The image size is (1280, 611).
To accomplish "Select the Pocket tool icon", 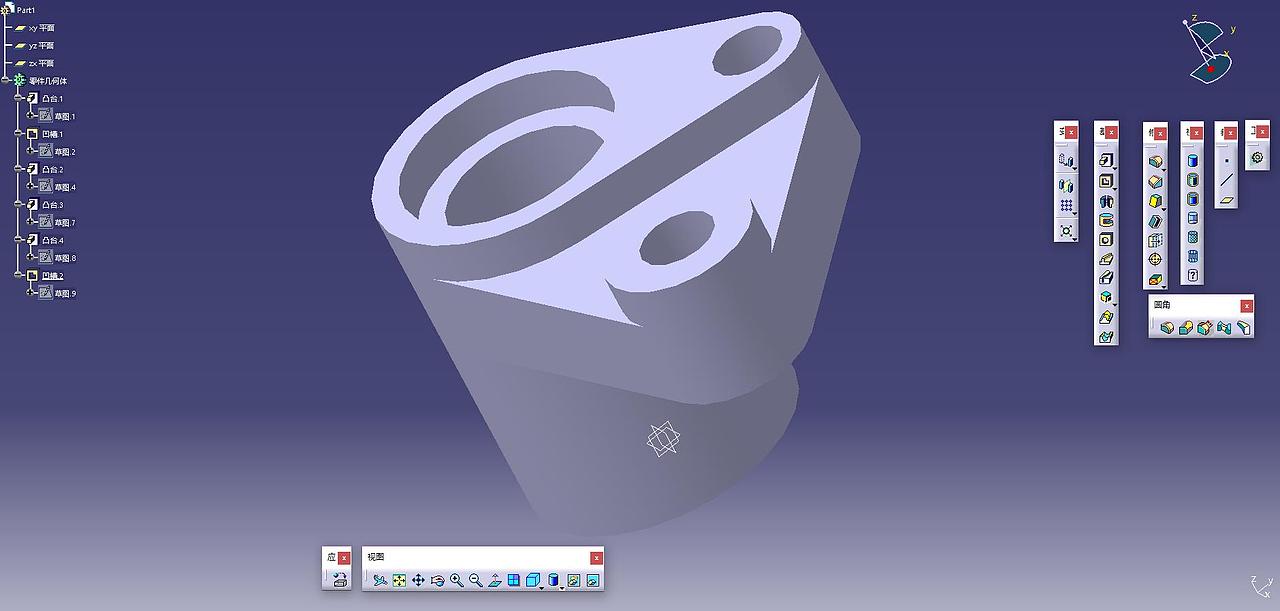I will tap(1106, 181).
